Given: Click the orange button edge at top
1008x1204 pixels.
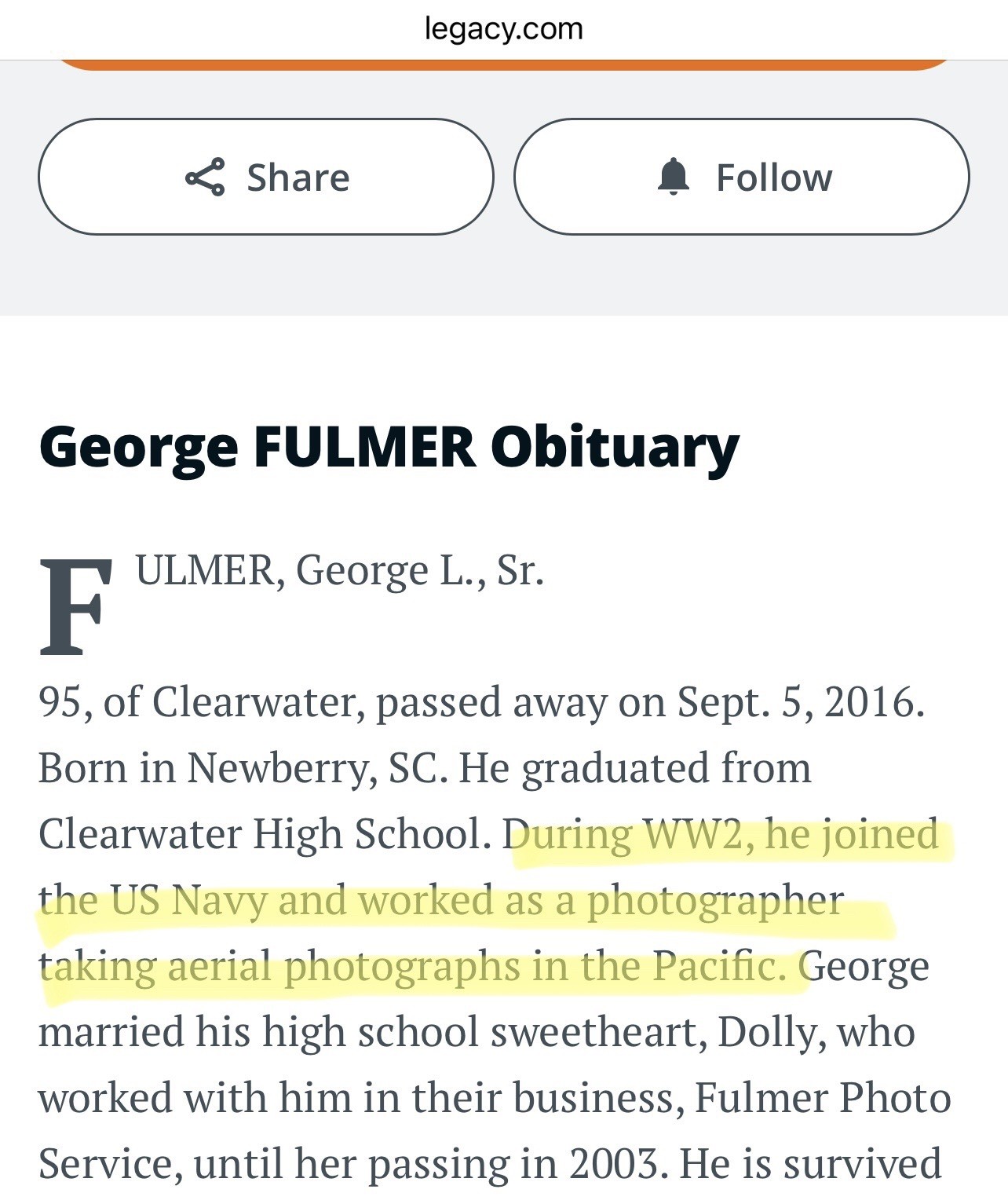Looking at the screenshot, I should 503,64.
